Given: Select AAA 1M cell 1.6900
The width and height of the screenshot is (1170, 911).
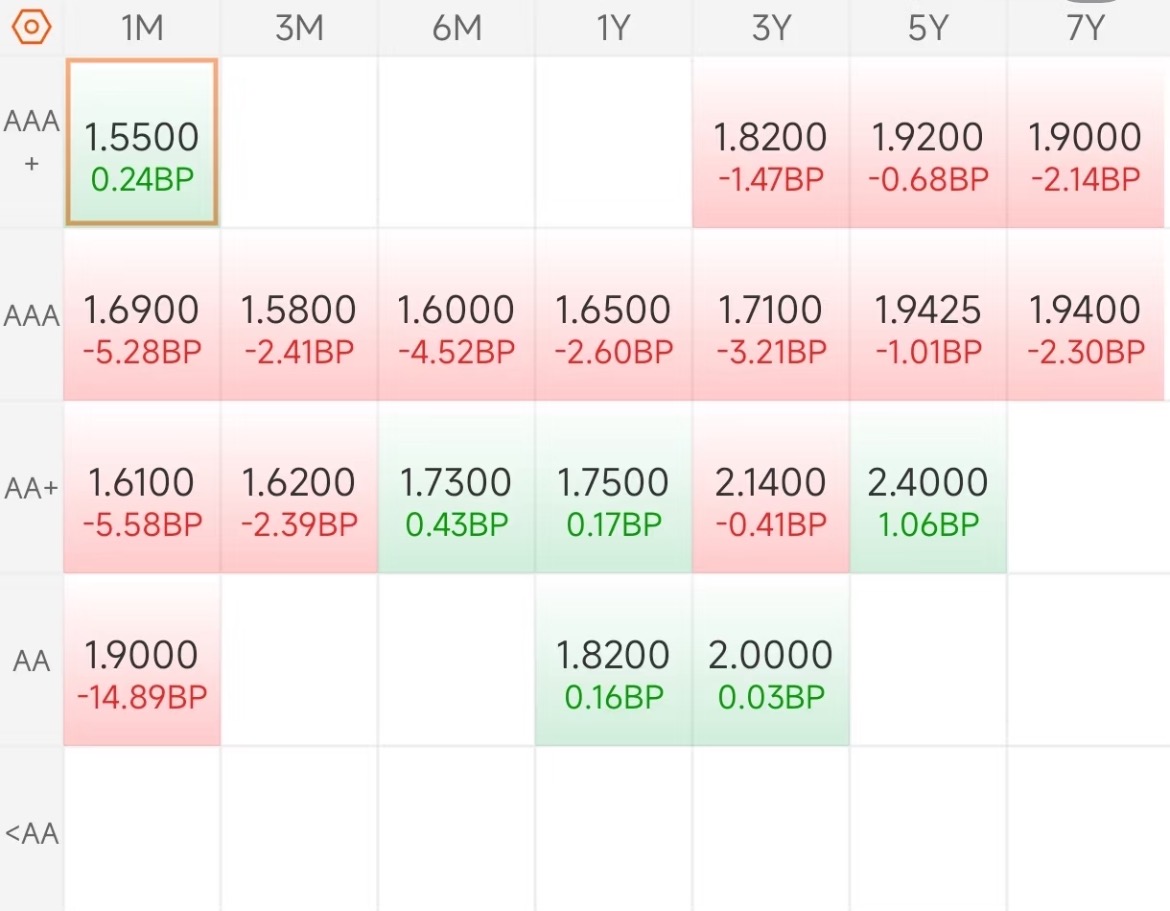Looking at the screenshot, I should click(142, 315).
